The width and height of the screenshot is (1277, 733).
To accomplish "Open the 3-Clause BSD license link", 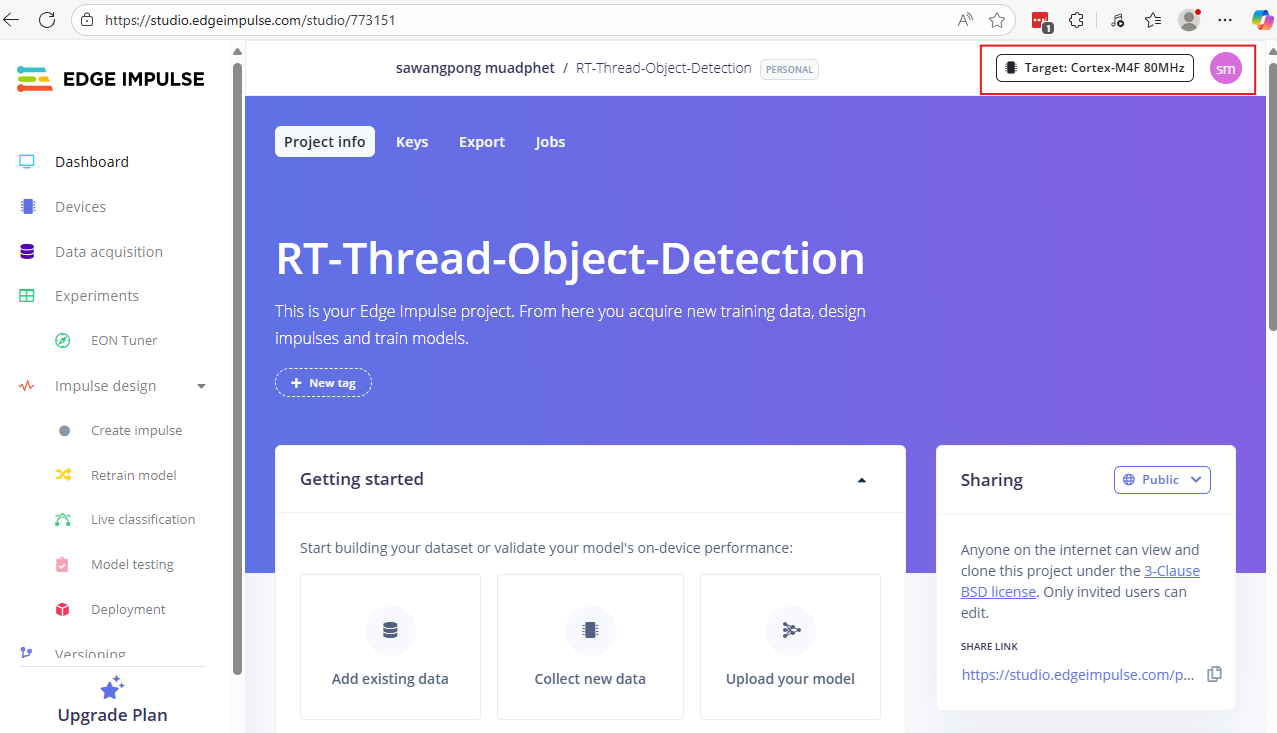I will 1172,571.
